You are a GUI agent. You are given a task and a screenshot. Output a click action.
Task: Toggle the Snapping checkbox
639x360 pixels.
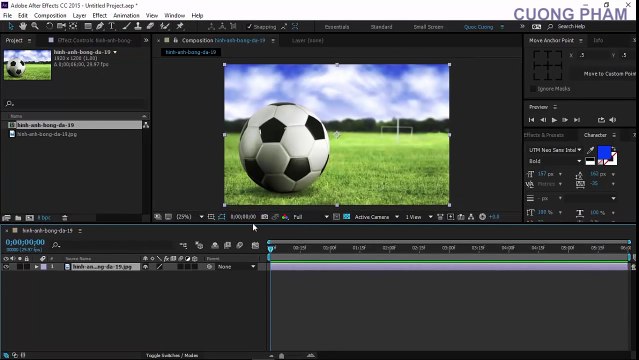point(249,27)
